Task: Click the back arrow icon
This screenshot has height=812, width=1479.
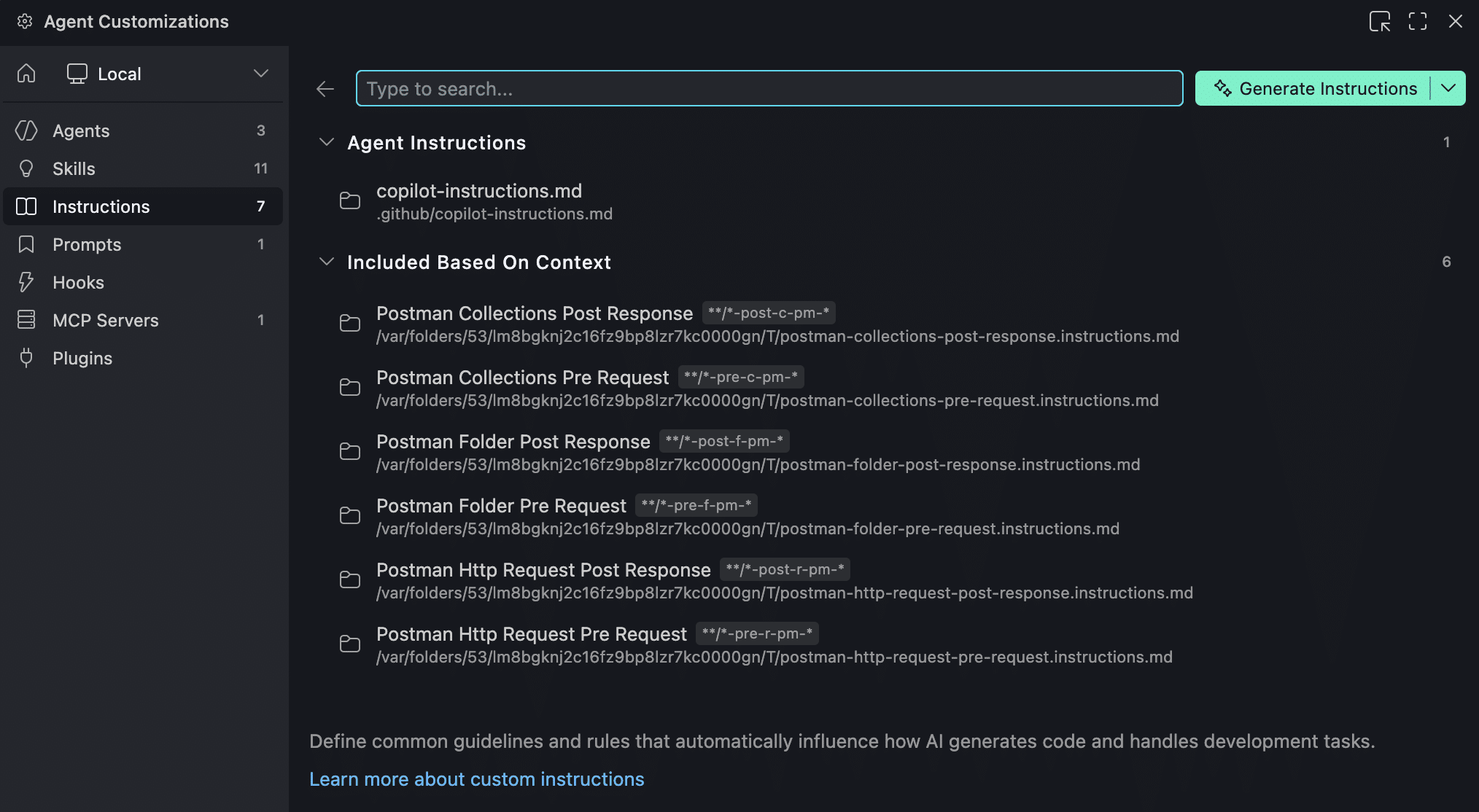Action: [325, 89]
